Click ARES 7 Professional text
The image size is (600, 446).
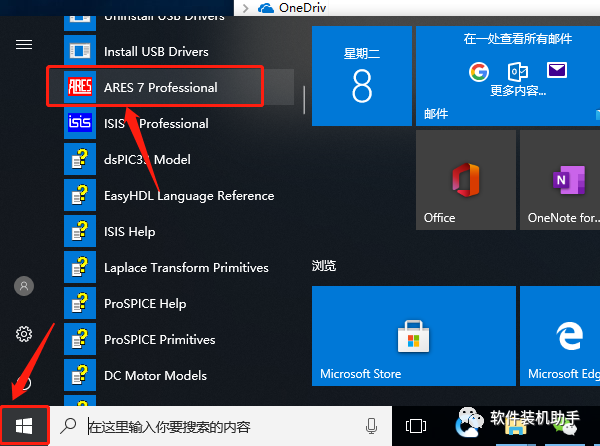[161, 88]
